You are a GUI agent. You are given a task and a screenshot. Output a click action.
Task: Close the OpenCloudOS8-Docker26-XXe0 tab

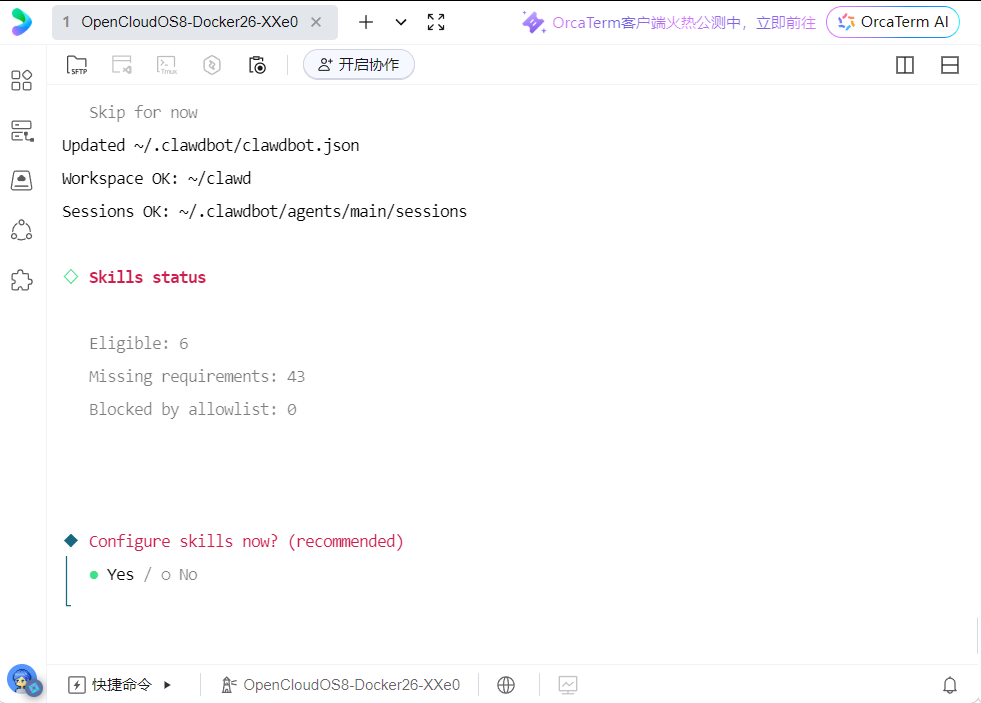(x=316, y=22)
